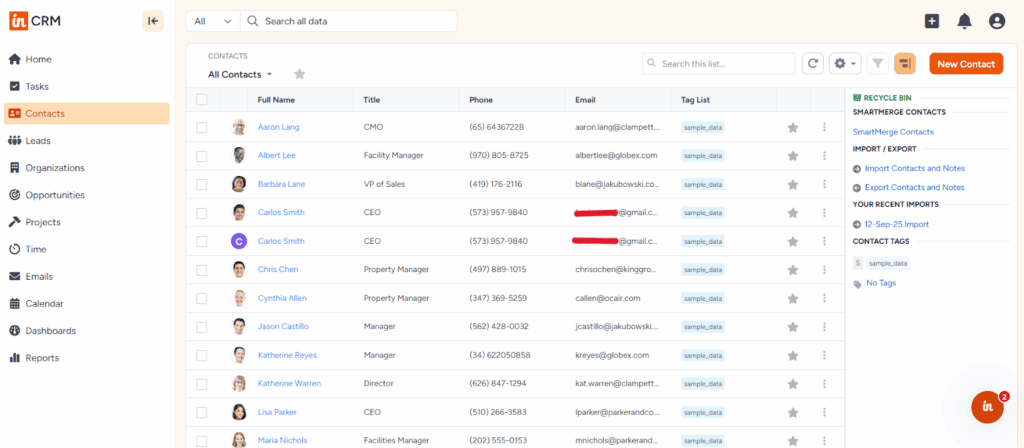Check the select-all contacts checkbox
Screen dimensions: 1024x448
coord(202,100)
